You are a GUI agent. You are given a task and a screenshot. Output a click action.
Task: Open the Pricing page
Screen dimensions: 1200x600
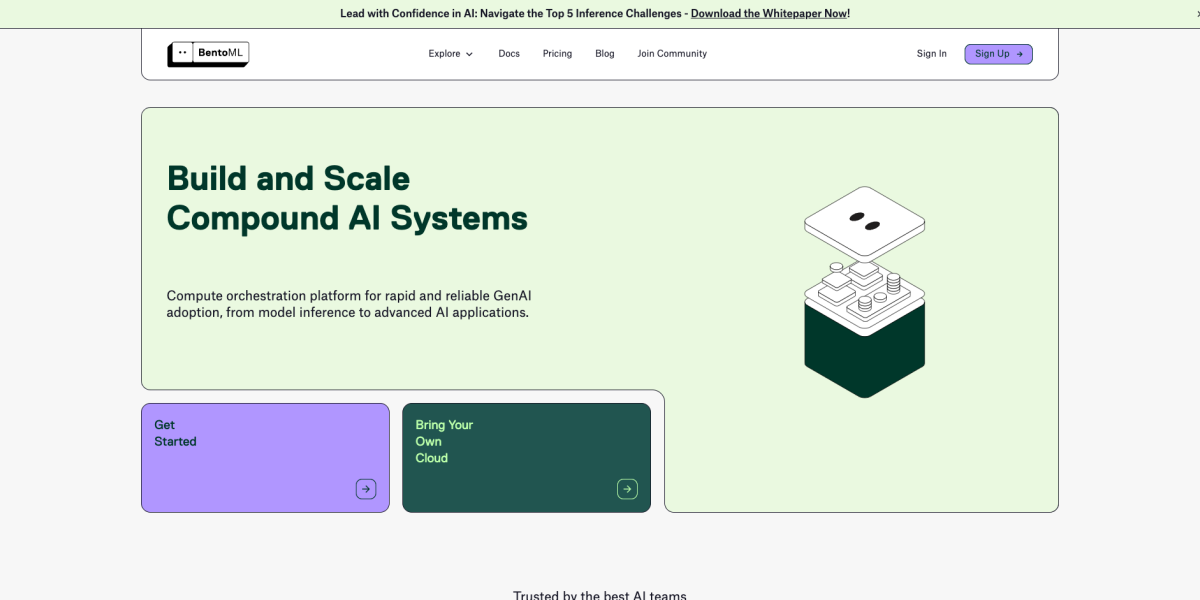[x=557, y=54]
